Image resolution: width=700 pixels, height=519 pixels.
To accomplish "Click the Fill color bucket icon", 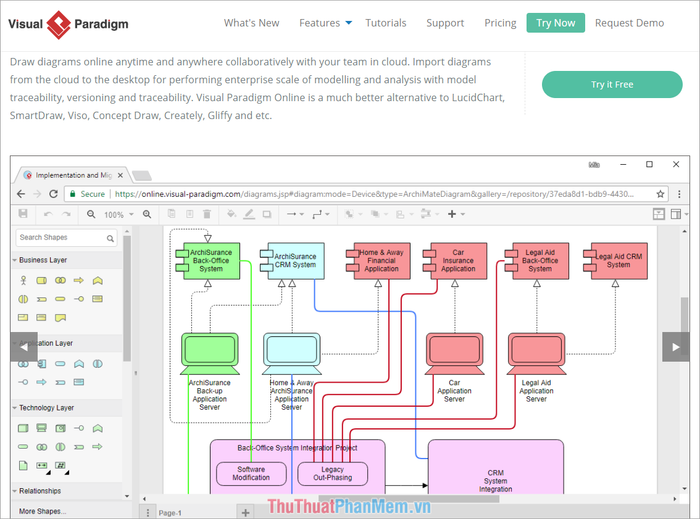I will pos(231,214).
